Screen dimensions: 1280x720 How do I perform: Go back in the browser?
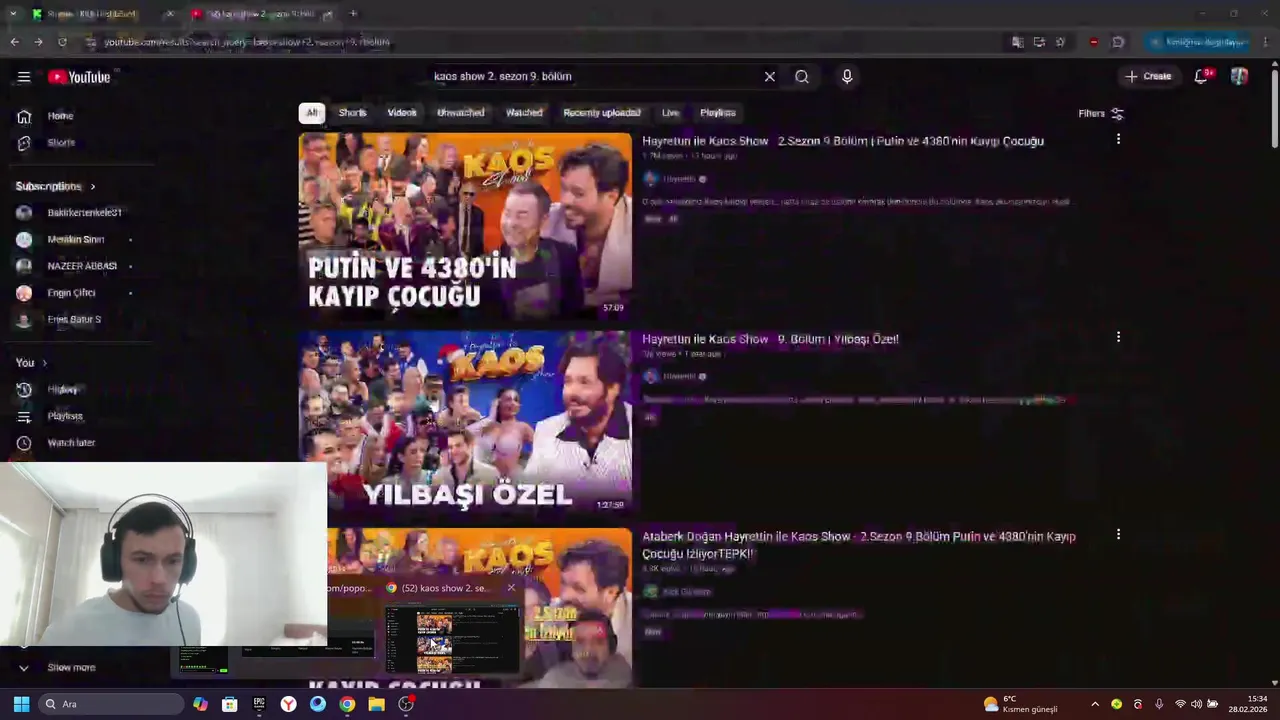click(x=14, y=42)
